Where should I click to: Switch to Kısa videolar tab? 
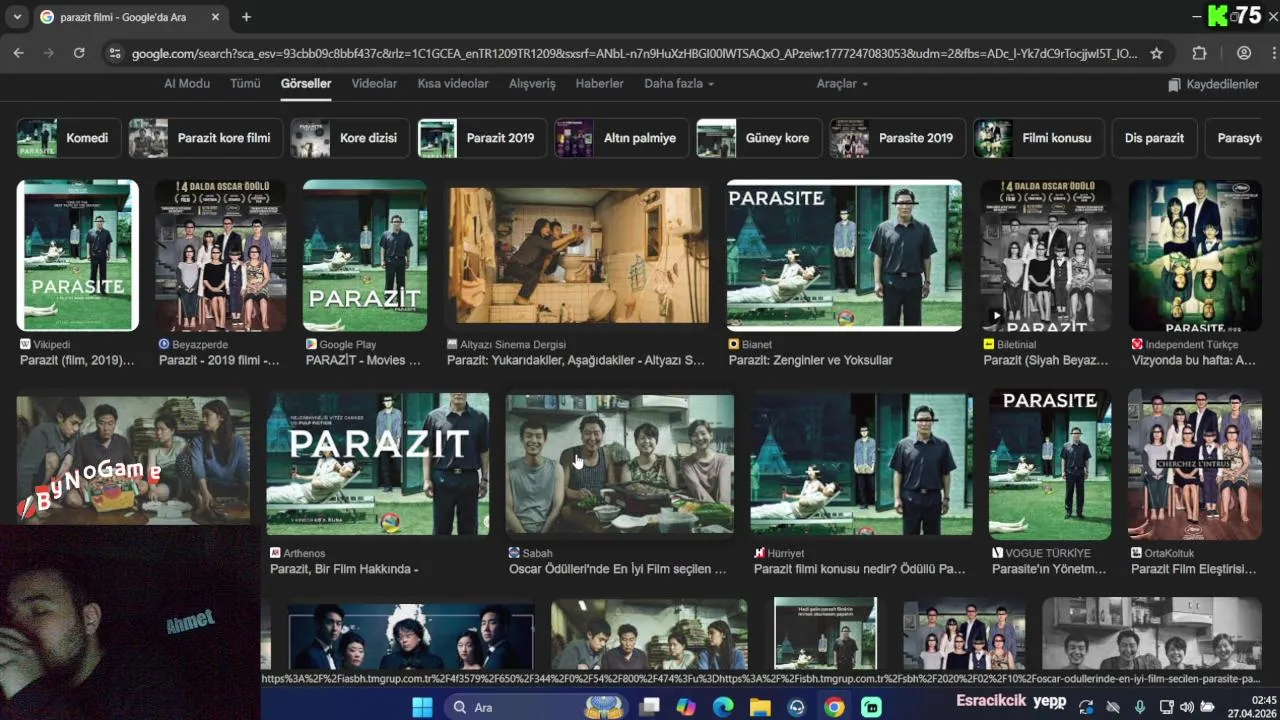tap(453, 84)
